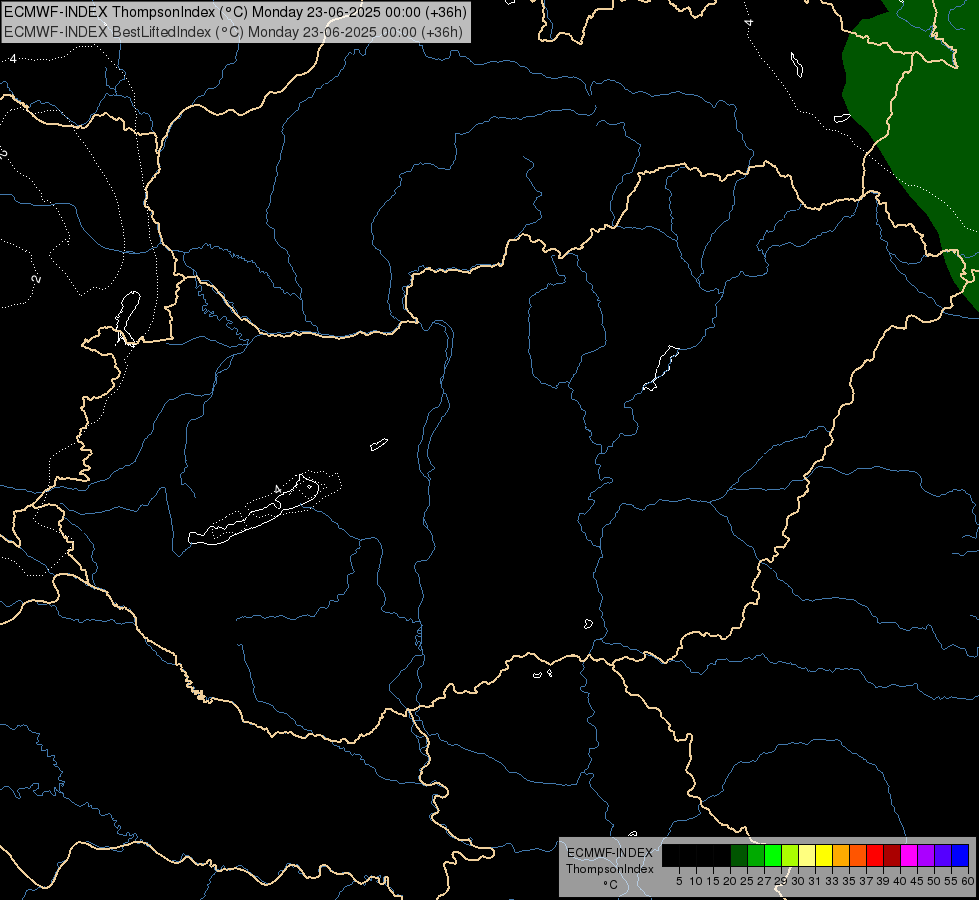Click legend tick value '40'
The width and height of the screenshot is (979, 900).
click(900, 881)
